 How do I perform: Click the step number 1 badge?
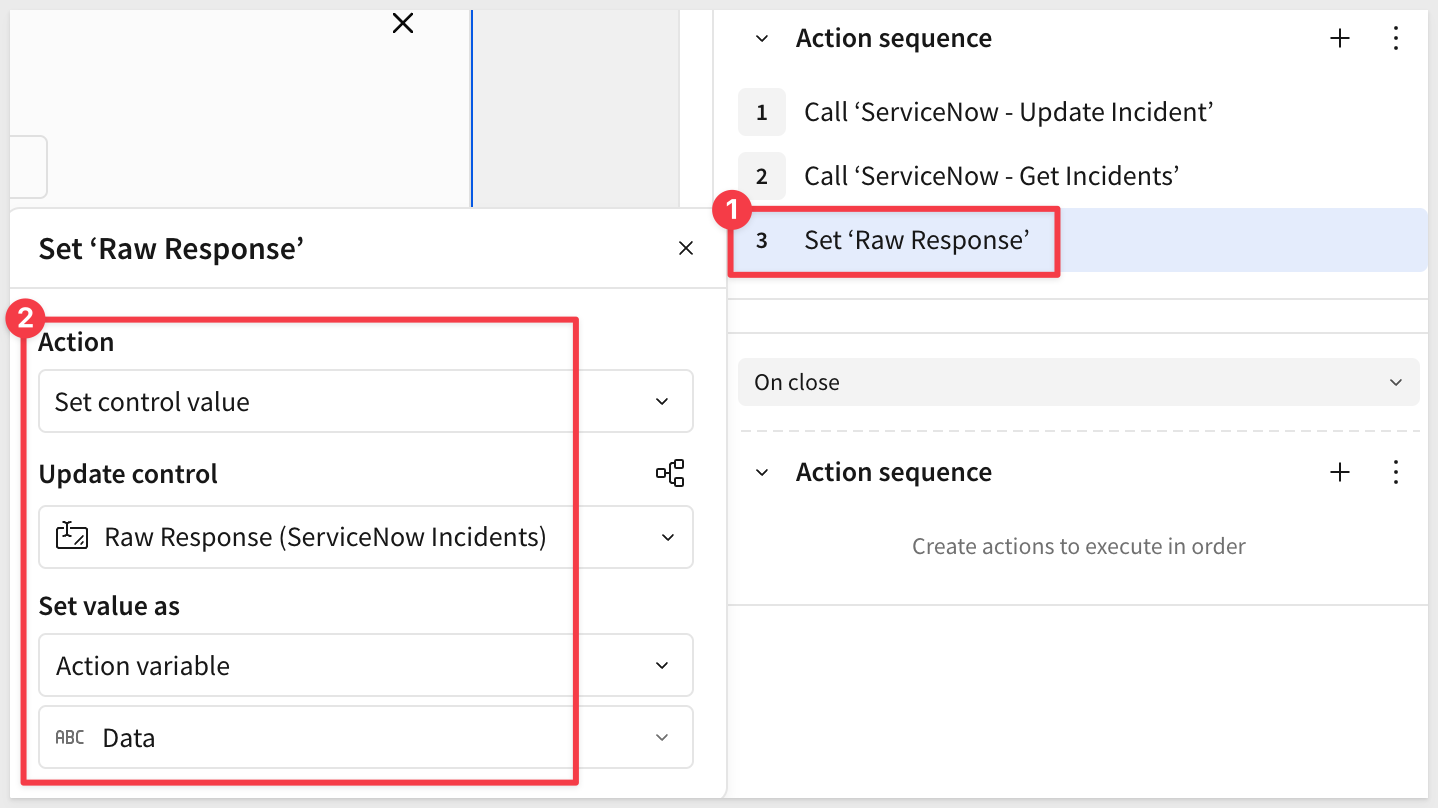point(761,112)
